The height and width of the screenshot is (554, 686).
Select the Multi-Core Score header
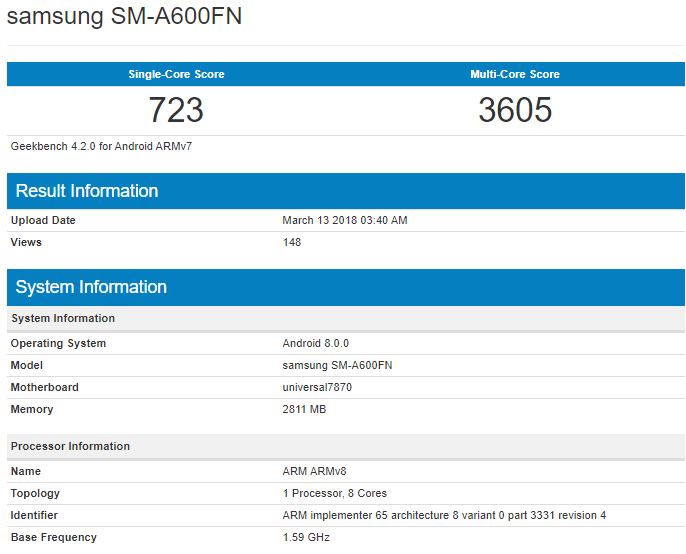tap(515, 74)
